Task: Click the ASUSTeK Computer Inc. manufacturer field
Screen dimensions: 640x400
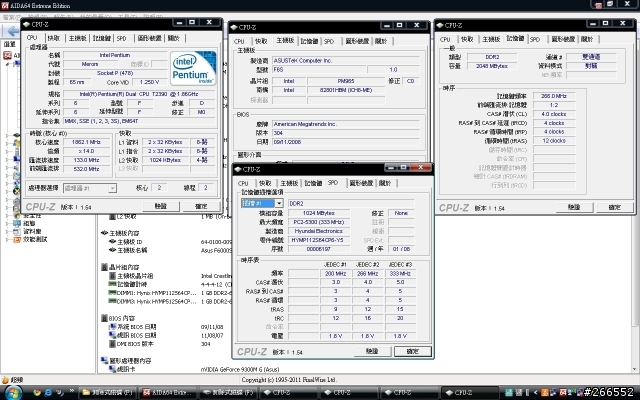Action: point(346,60)
